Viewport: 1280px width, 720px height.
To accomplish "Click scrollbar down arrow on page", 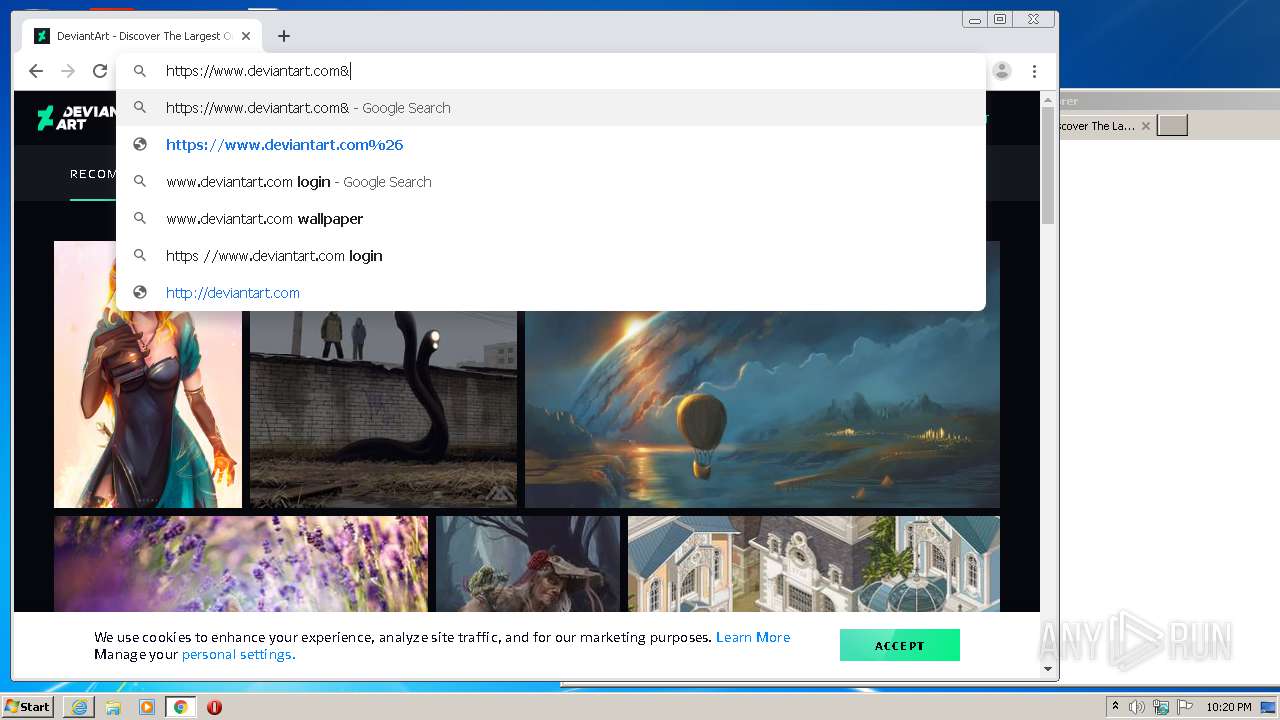I will pos(1048,668).
